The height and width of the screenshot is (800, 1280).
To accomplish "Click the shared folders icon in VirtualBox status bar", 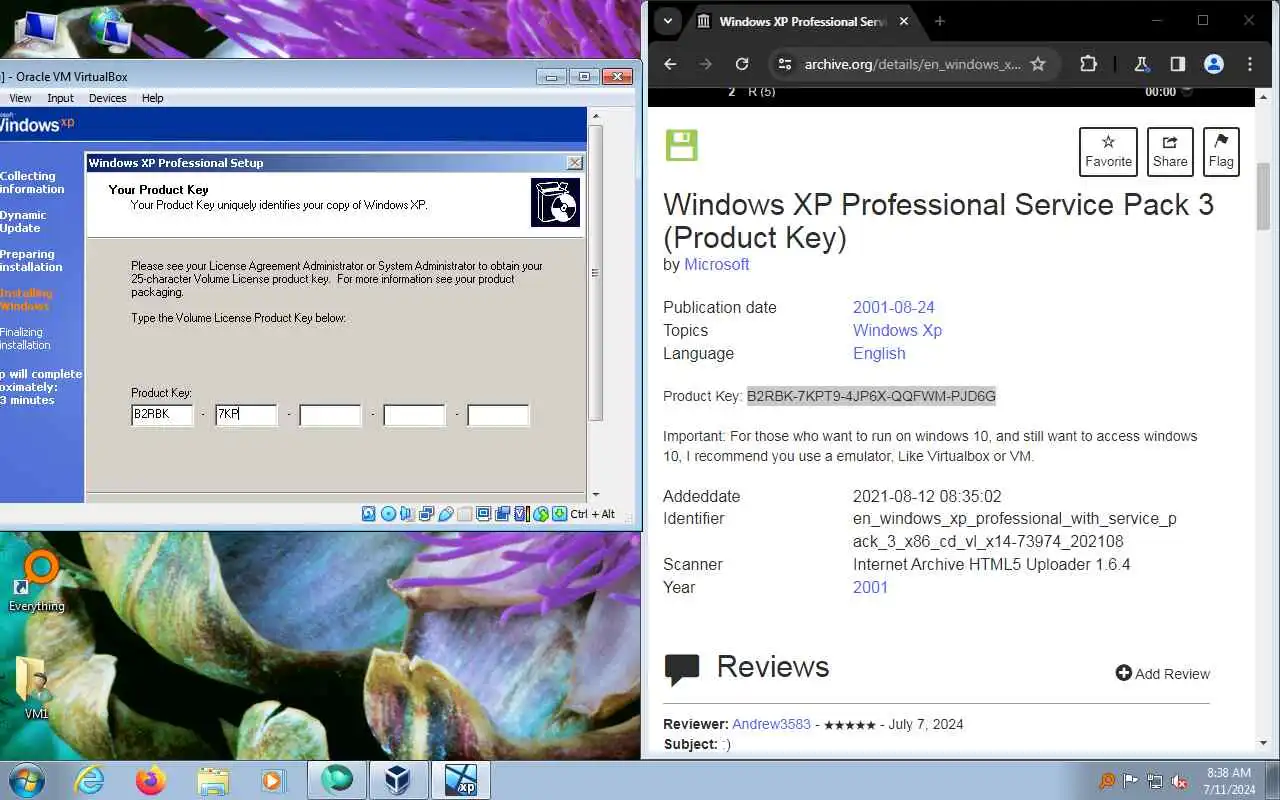I will click(465, 514).
